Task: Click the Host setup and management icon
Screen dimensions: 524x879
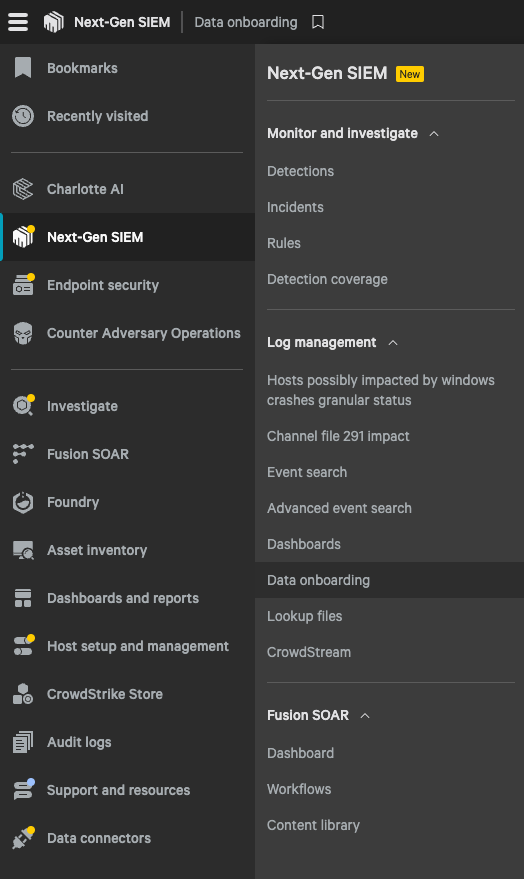Action: tap(23, 646)
